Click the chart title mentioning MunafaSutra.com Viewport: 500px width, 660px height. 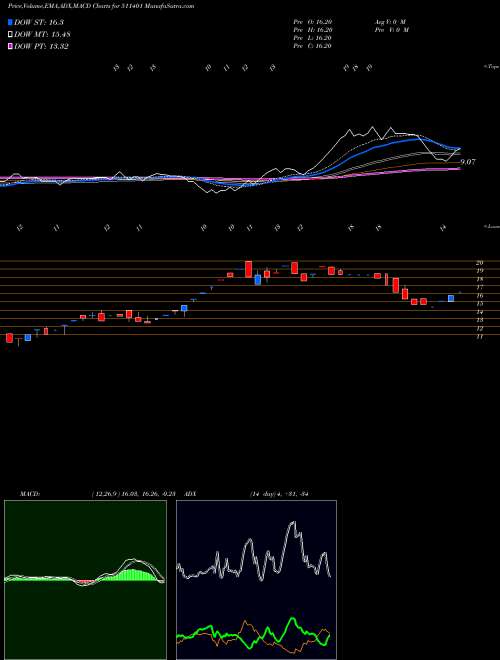[101, 6]
